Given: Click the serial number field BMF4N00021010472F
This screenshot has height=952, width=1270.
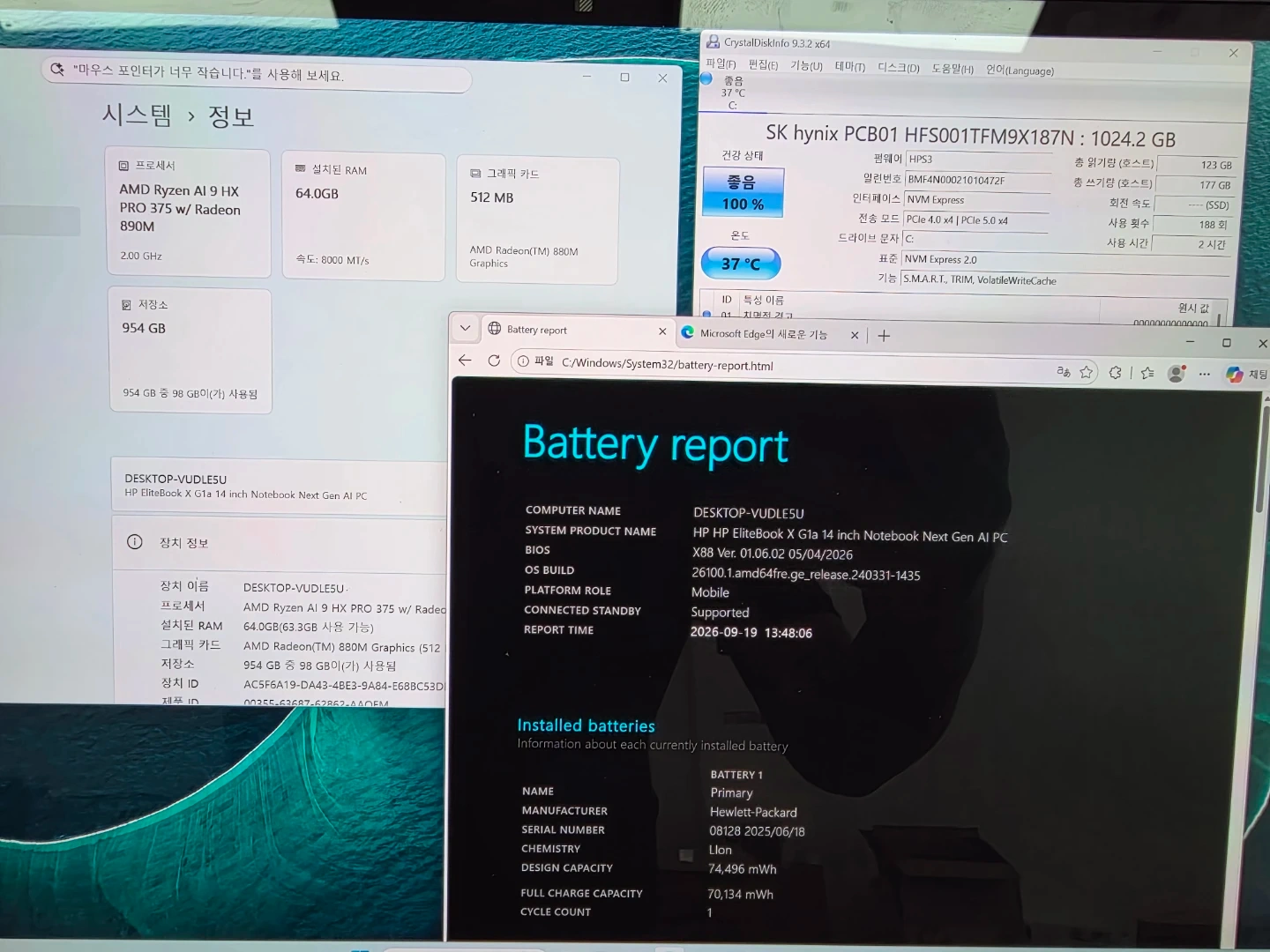Looking at the screenshot, I should (979, 181).
